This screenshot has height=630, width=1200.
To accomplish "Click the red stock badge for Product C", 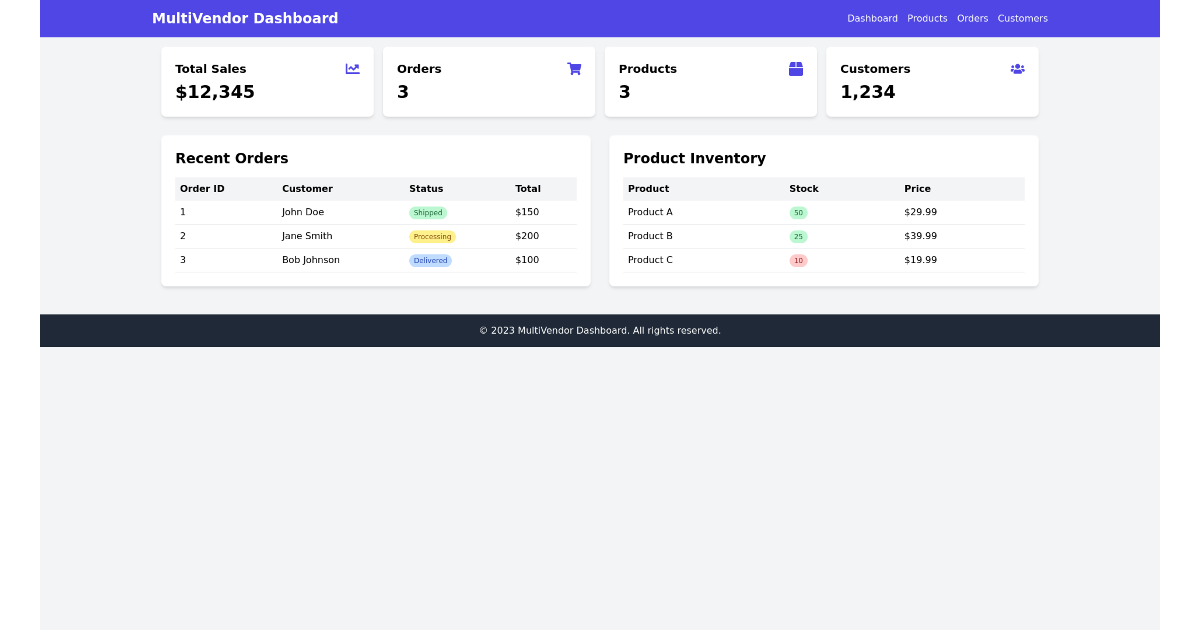I will [x=798, y=260].
